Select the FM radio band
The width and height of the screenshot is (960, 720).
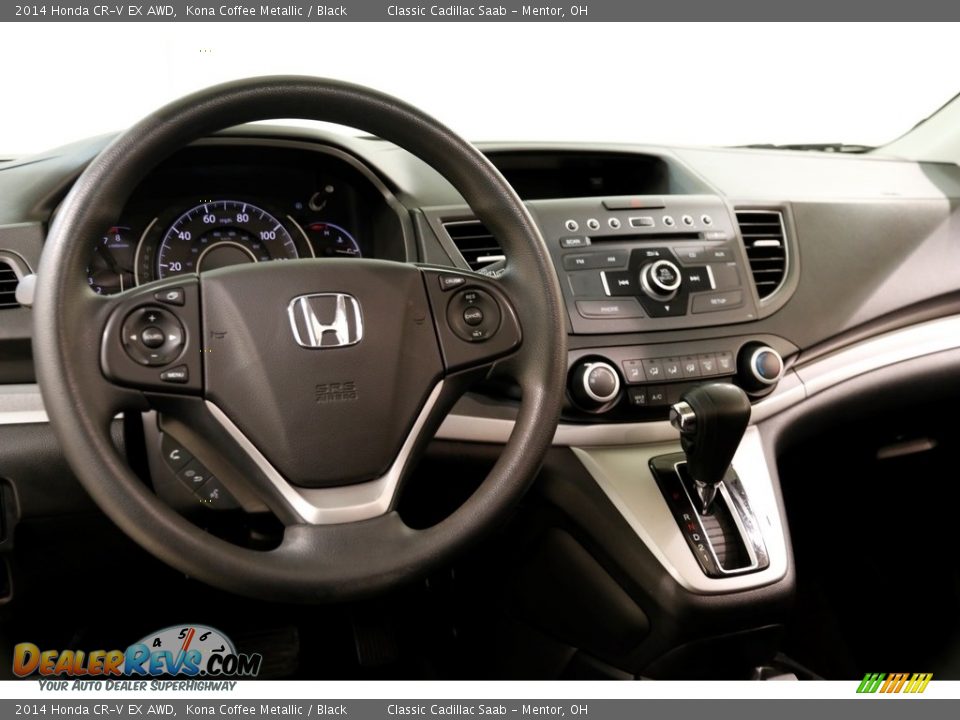click(580, 260)
